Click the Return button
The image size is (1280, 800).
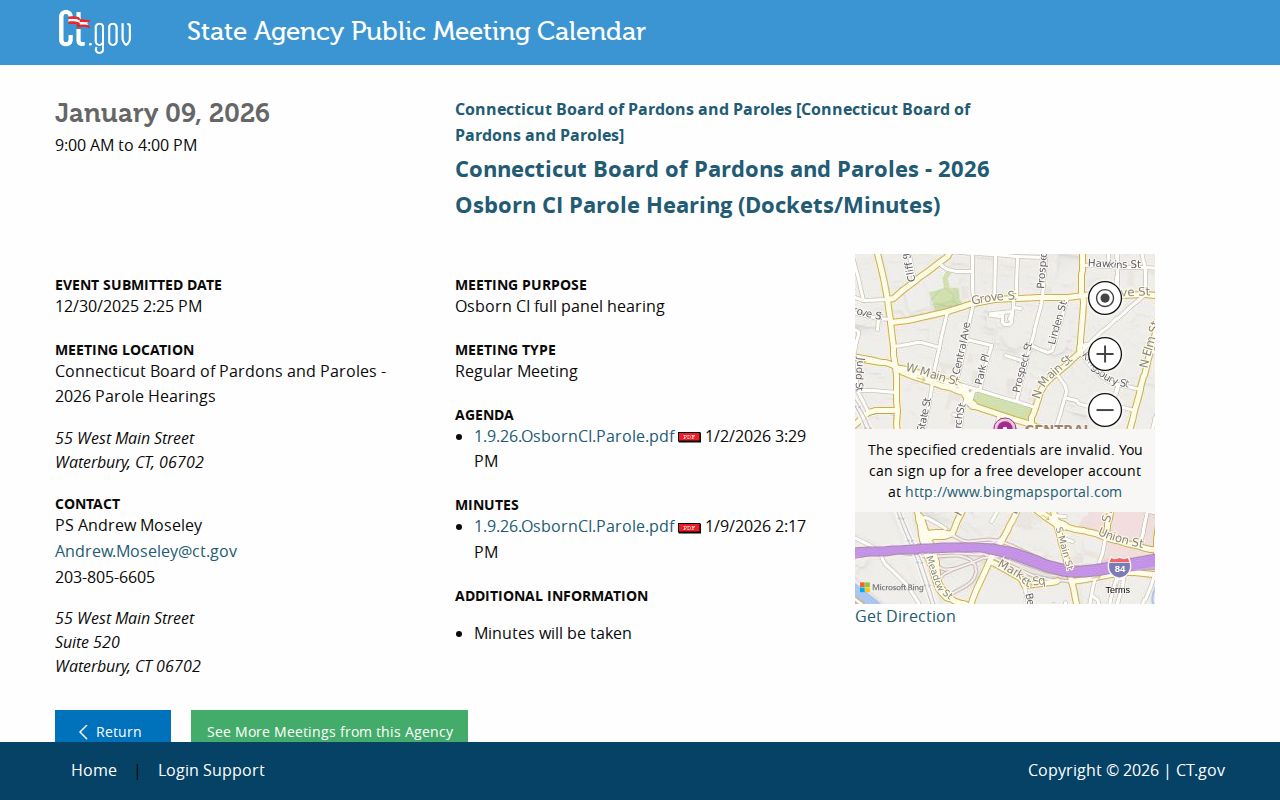113,727
